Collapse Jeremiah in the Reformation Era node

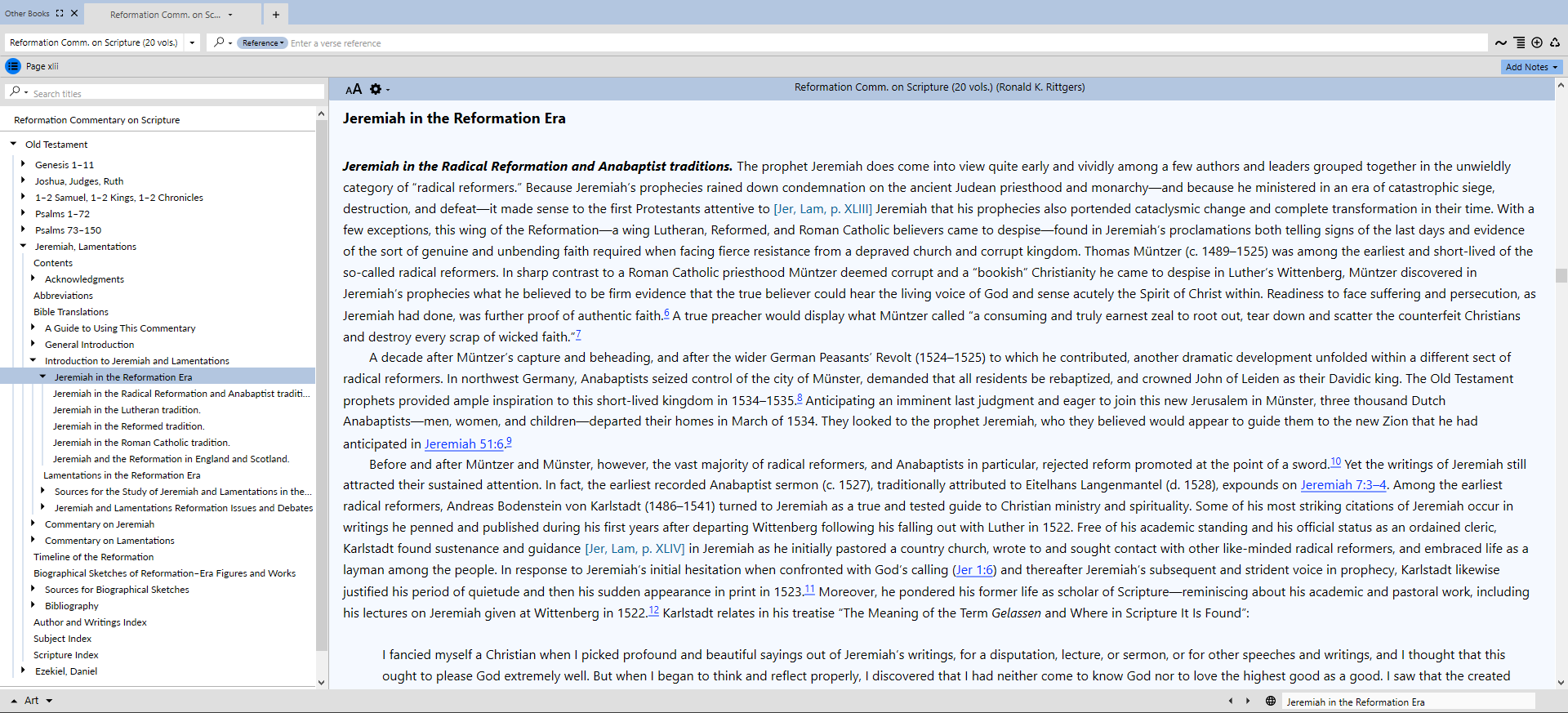[42, 377]
